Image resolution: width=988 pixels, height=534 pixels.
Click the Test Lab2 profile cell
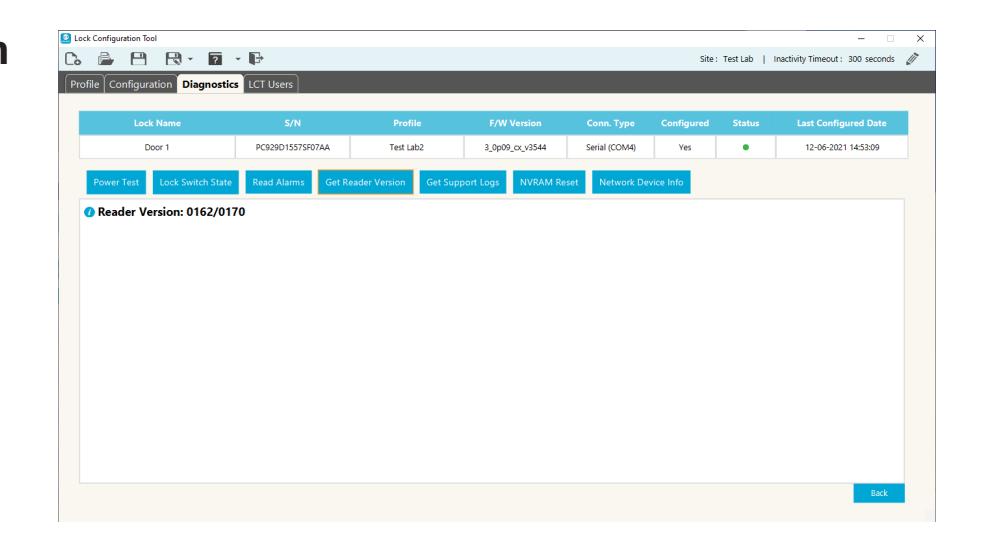coord(406,148)
